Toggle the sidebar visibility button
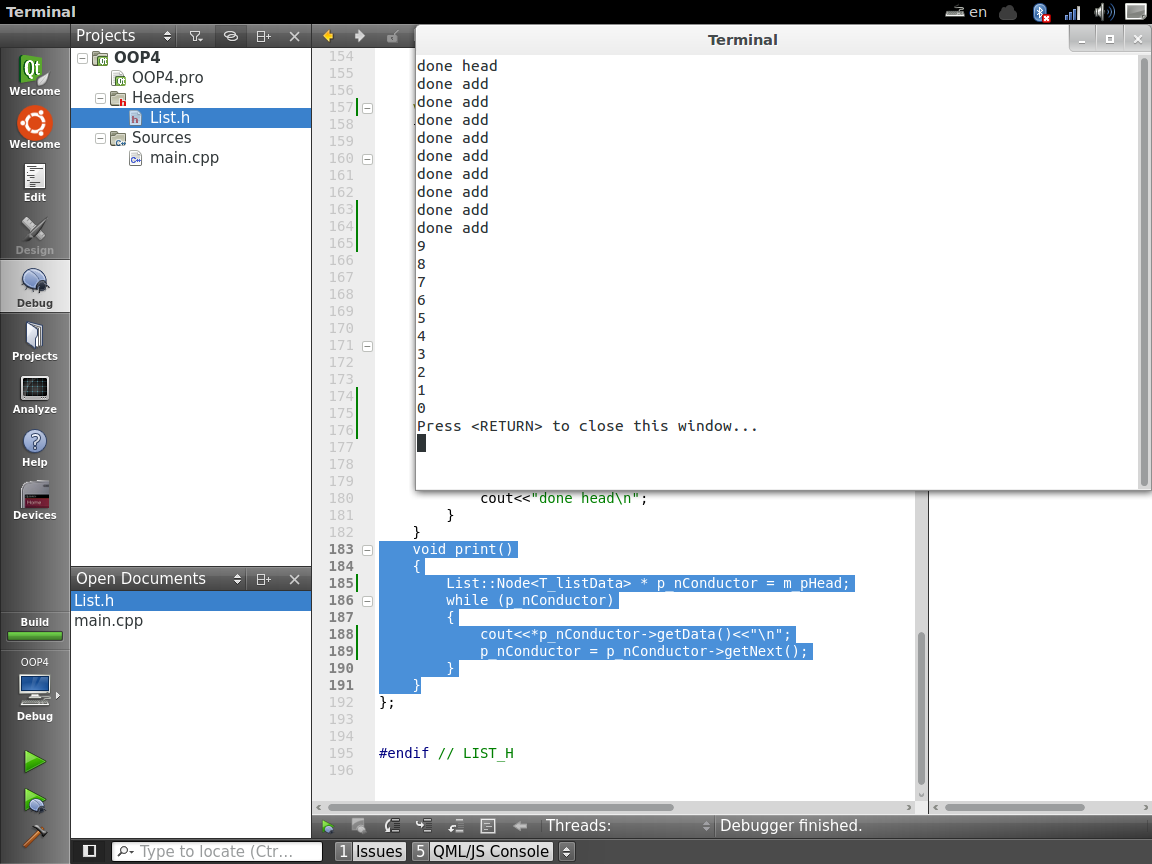Screen dimensions: 1152x864 (89, 851)
